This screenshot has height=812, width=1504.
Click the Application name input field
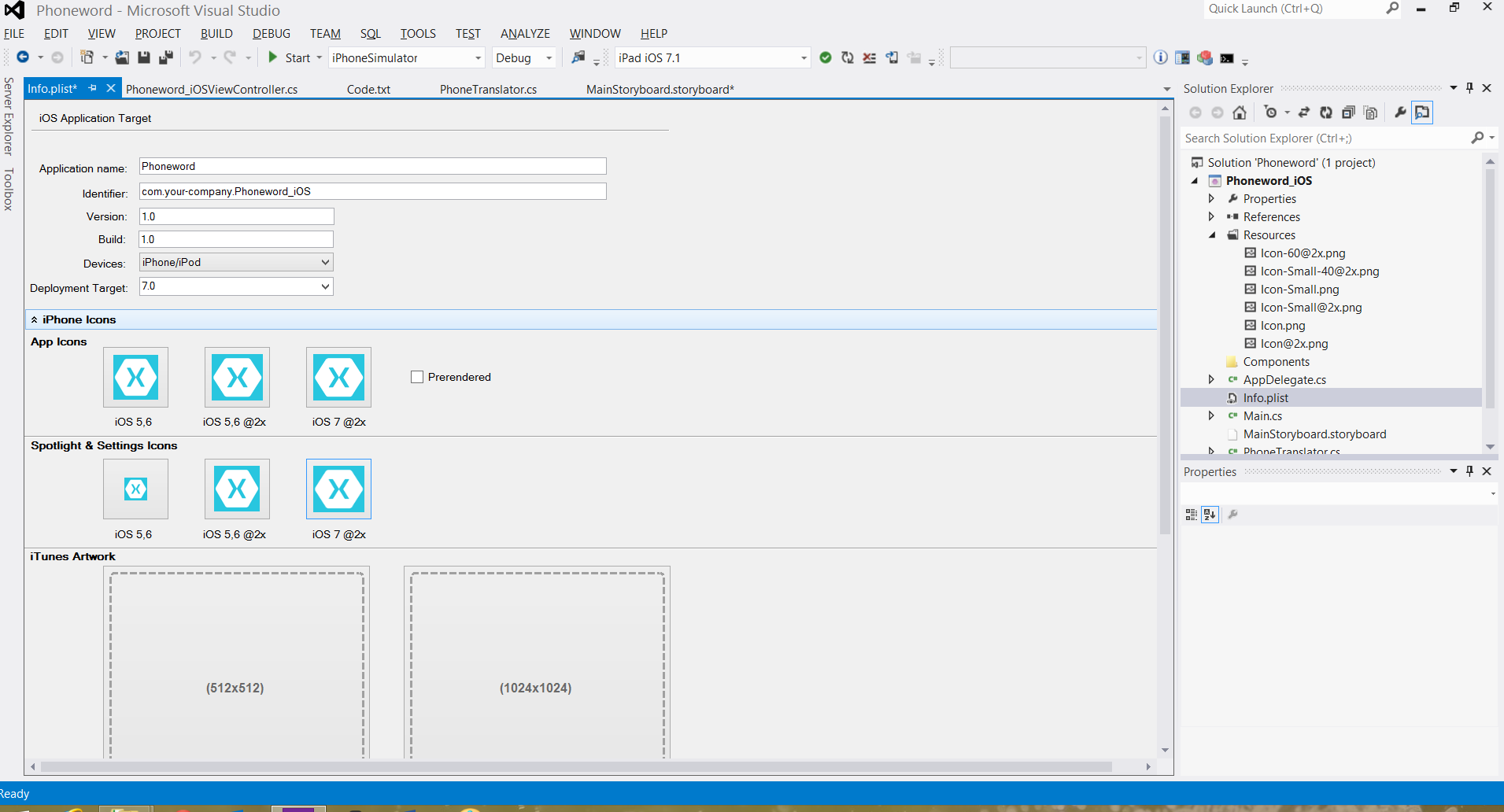(372, 166)
